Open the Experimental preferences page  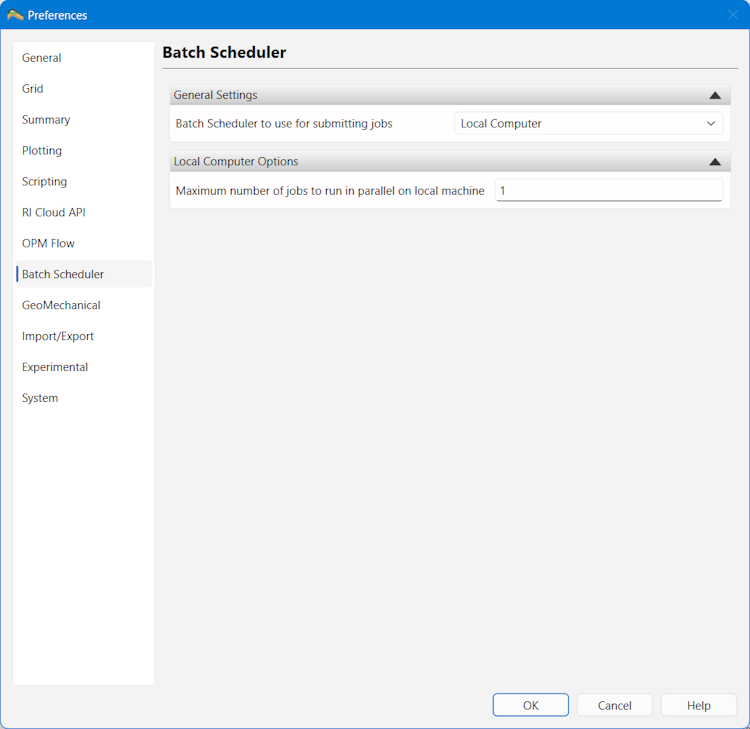click(84, 367)
